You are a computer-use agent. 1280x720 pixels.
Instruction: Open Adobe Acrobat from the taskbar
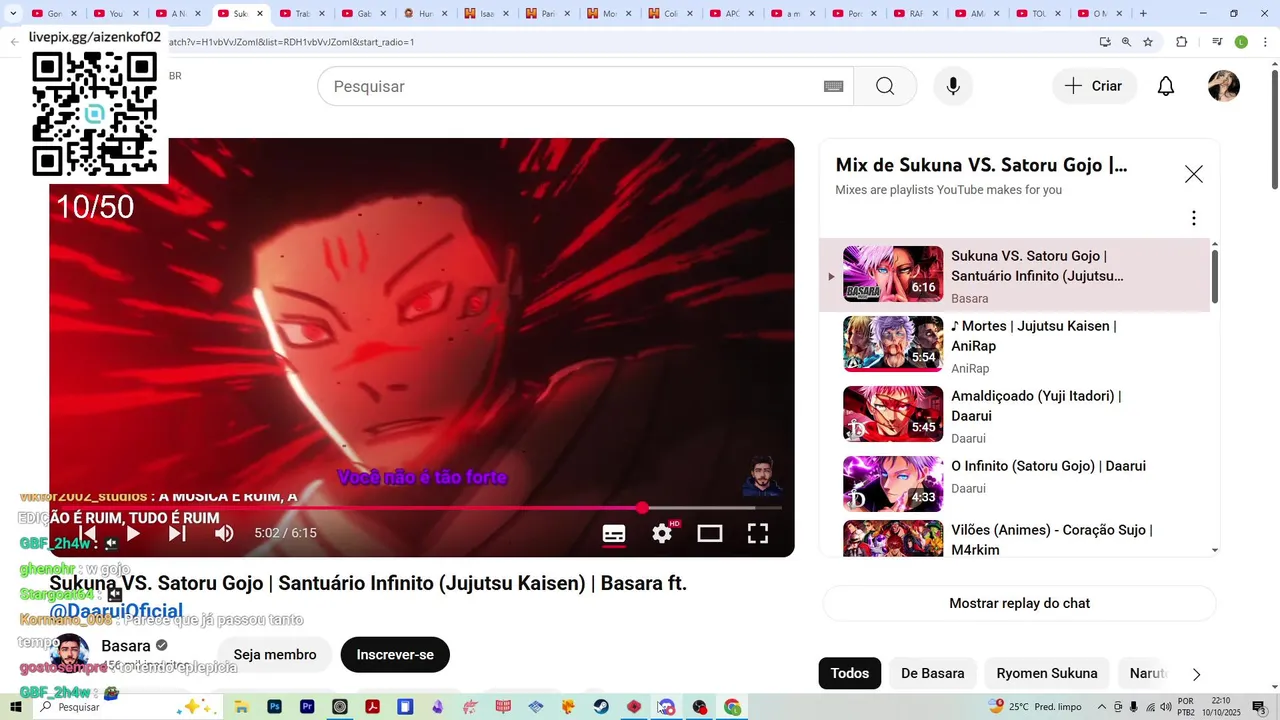(x=372, y=707)
